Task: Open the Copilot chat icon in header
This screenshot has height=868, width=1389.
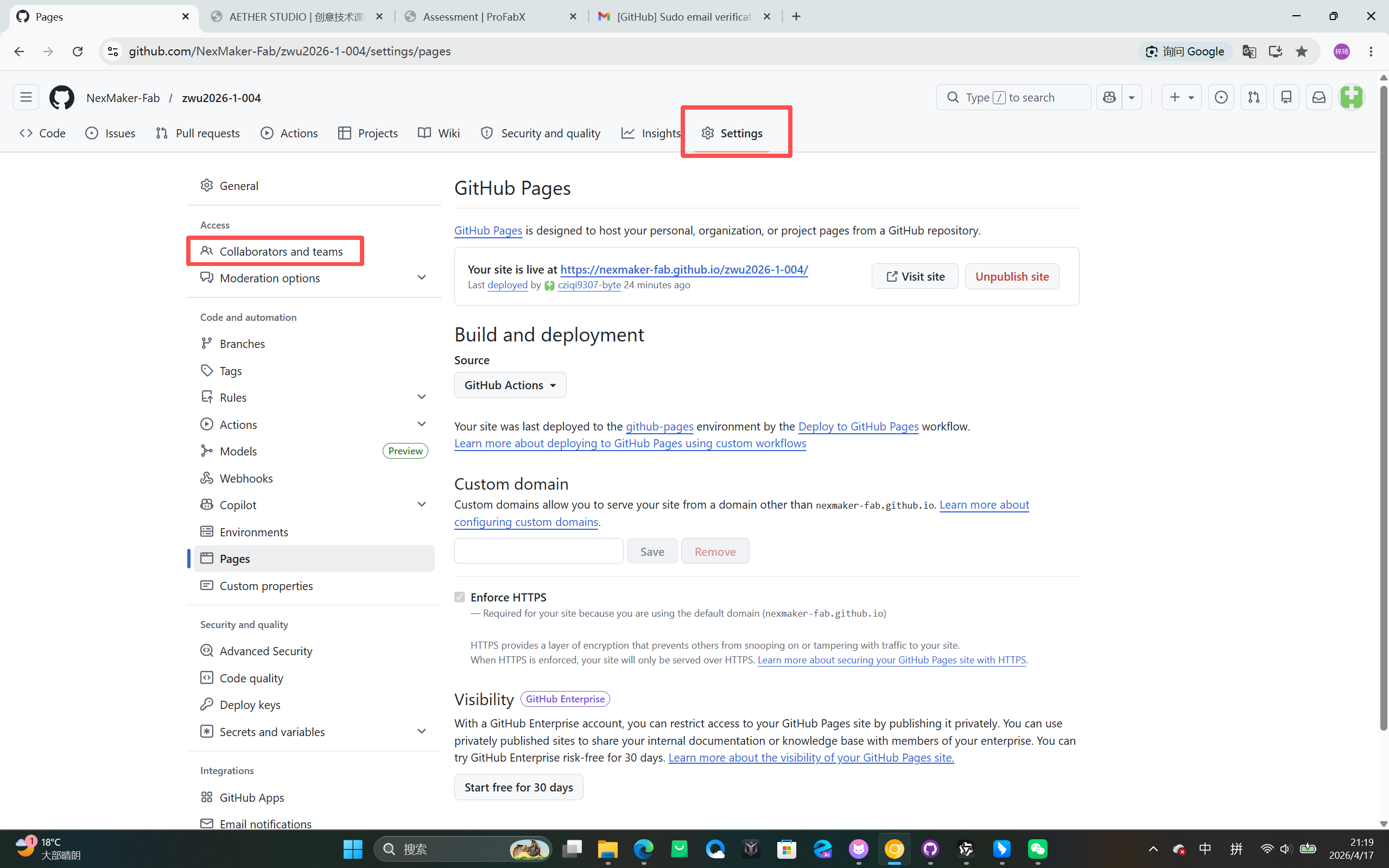Action: 1109,98
